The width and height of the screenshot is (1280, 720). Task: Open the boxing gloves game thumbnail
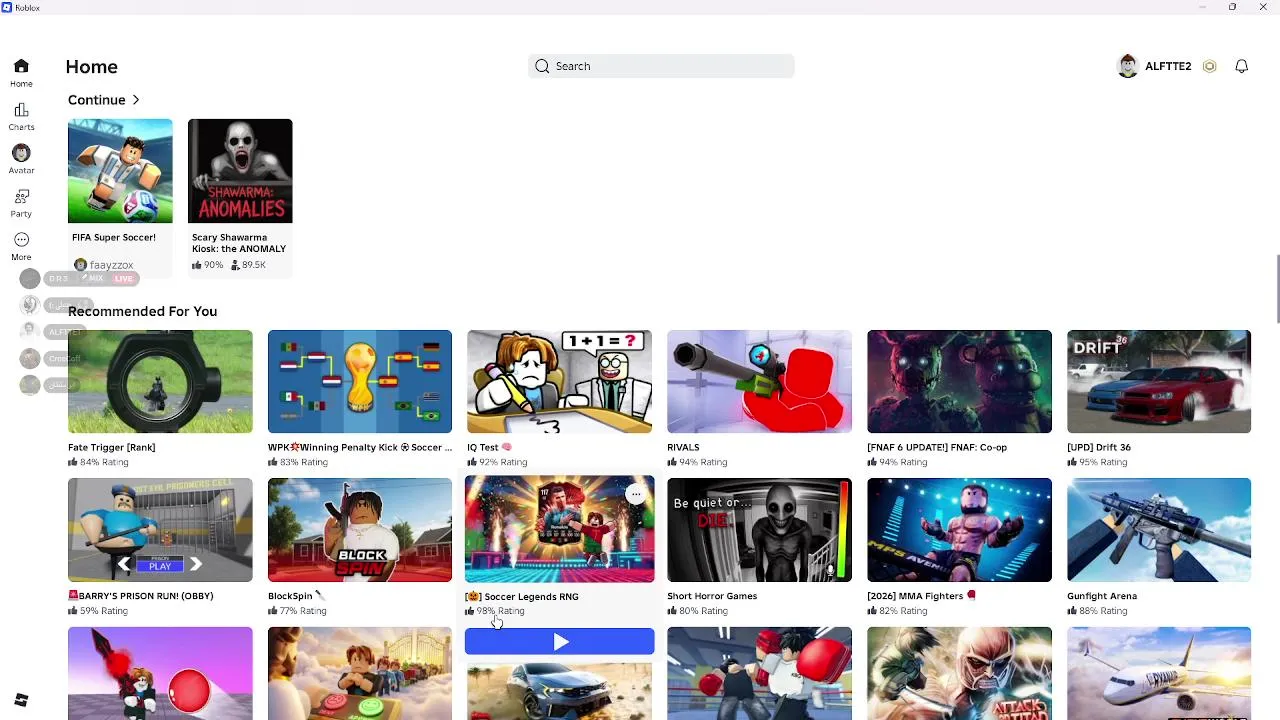tap(760, 673)
